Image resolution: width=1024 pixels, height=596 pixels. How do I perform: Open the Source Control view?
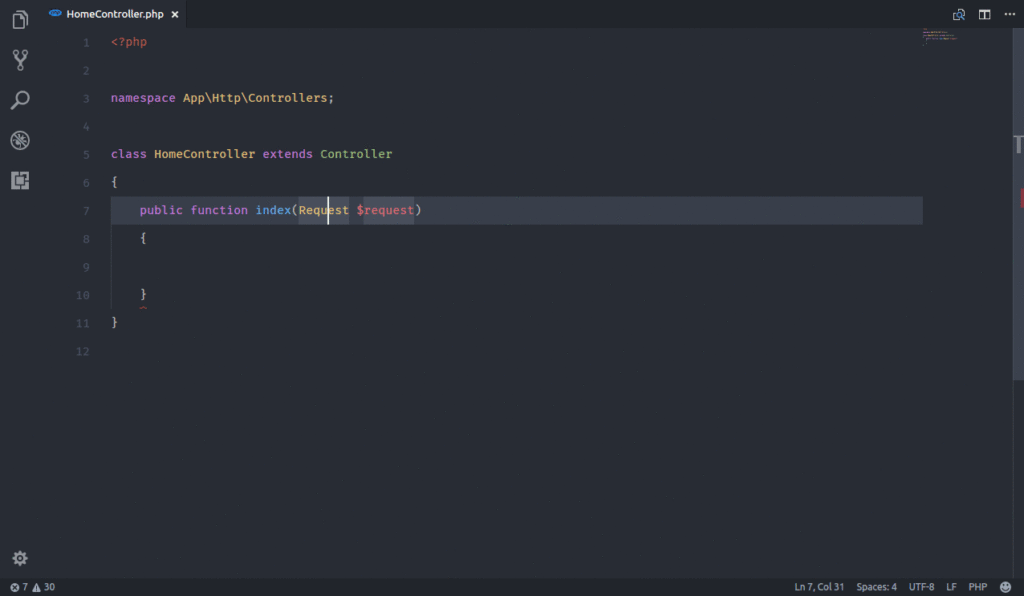(x=20, y=60)
